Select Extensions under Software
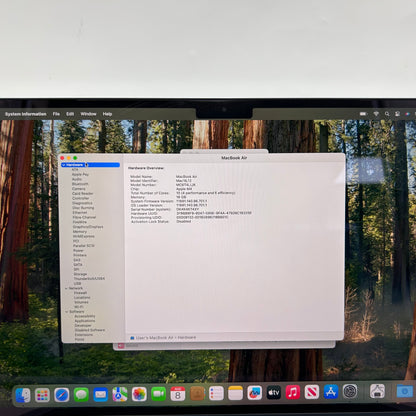 coord(84,335)
